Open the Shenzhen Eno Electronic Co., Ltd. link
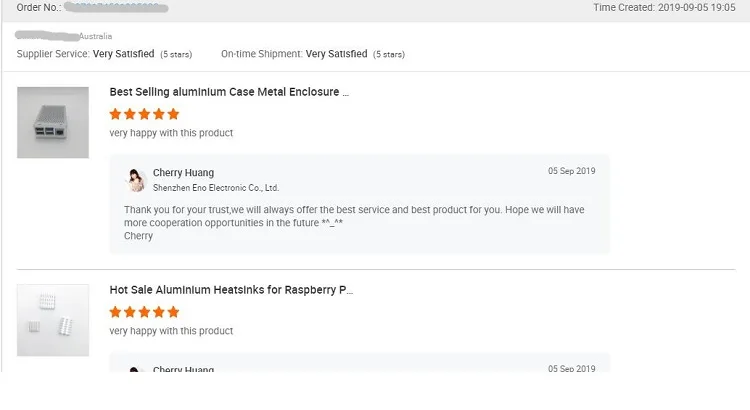The image size is (750, 410). [x=216, y=188]
